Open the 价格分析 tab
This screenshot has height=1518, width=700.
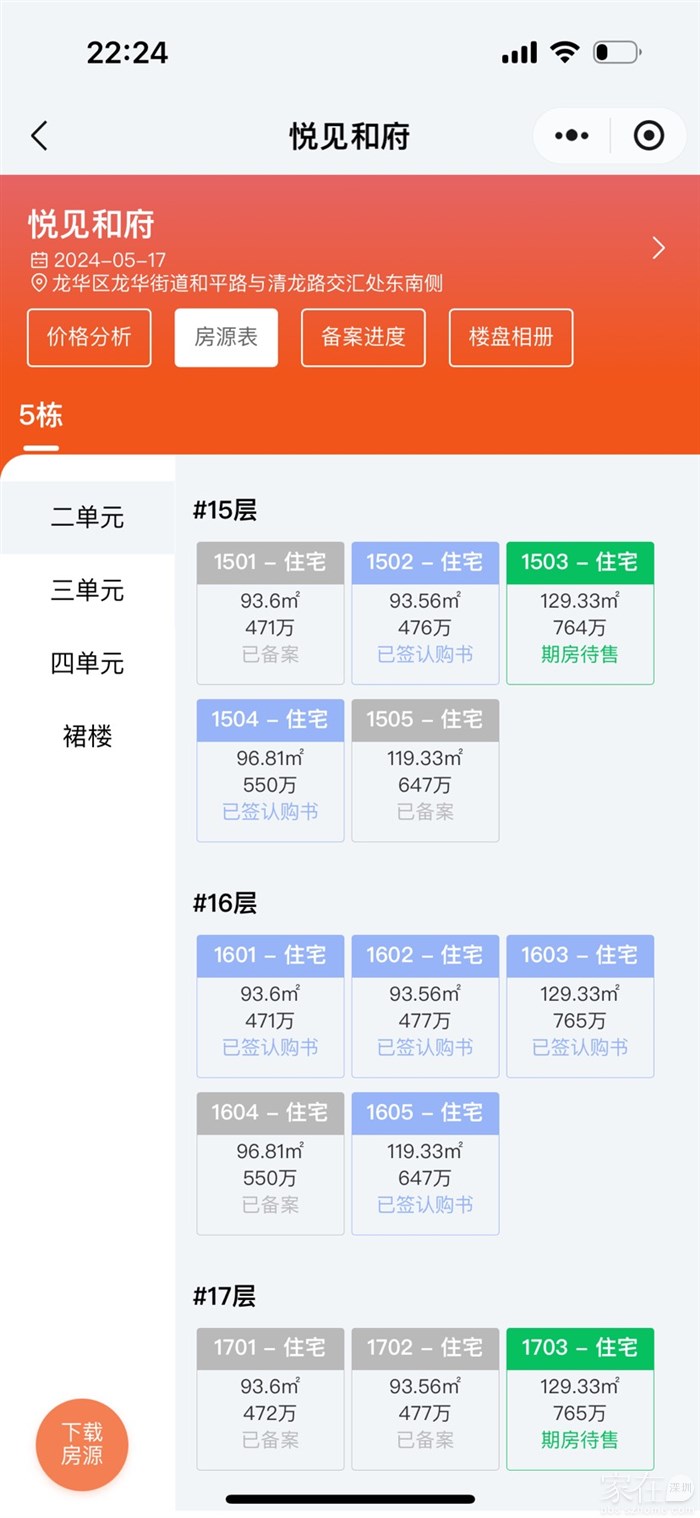coord(89,337)
